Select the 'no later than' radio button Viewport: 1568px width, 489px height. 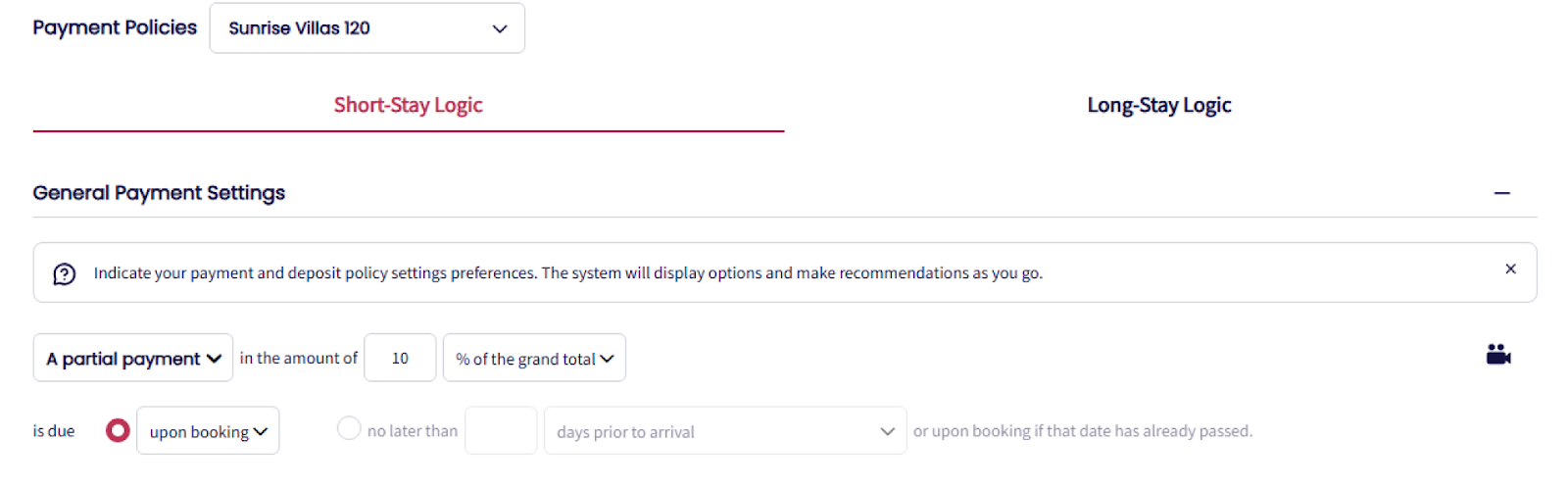coord(349,428)
